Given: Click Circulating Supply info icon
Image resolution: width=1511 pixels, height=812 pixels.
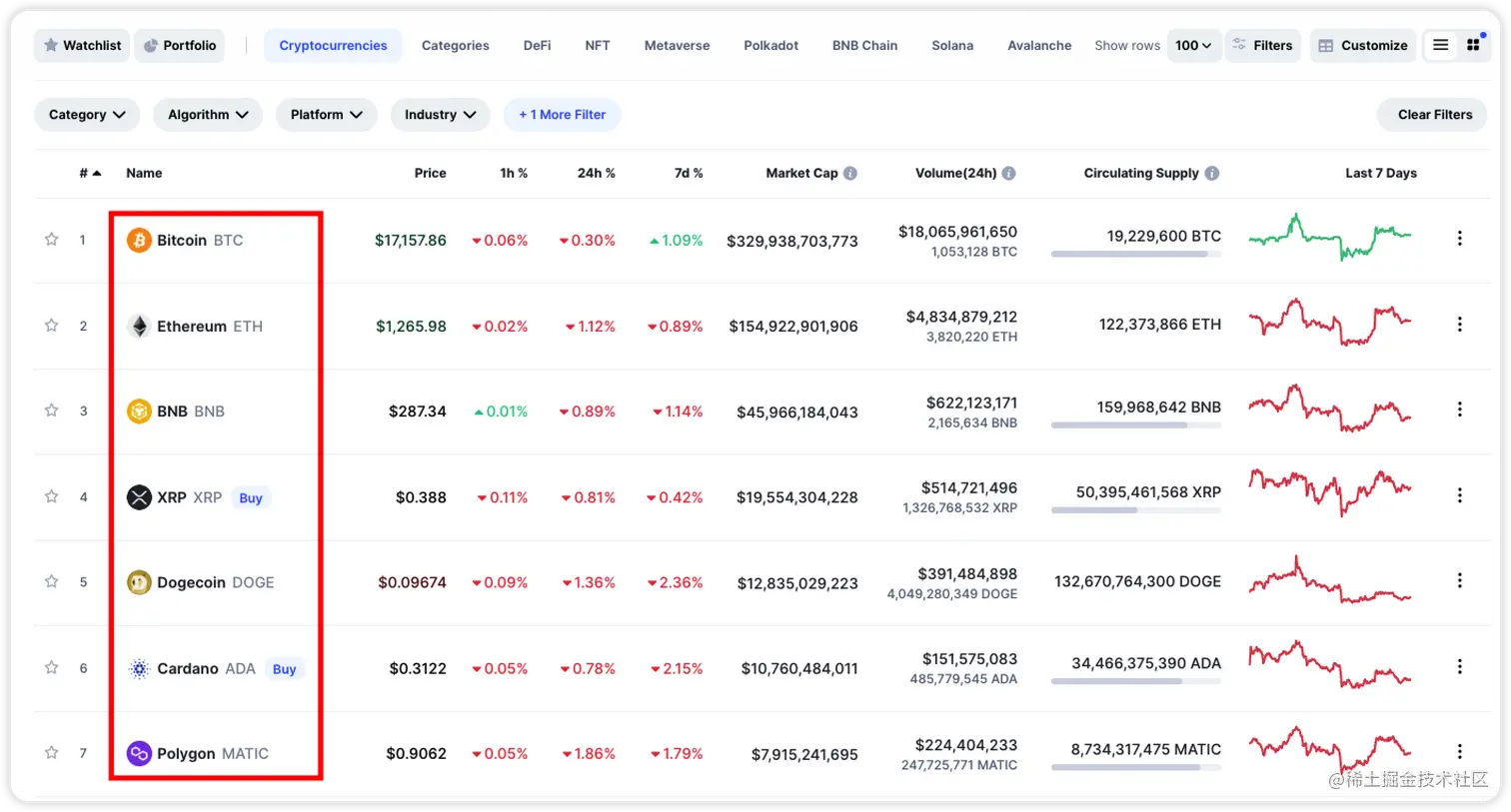Looking at the screenshot, I should coord(1212,173).
